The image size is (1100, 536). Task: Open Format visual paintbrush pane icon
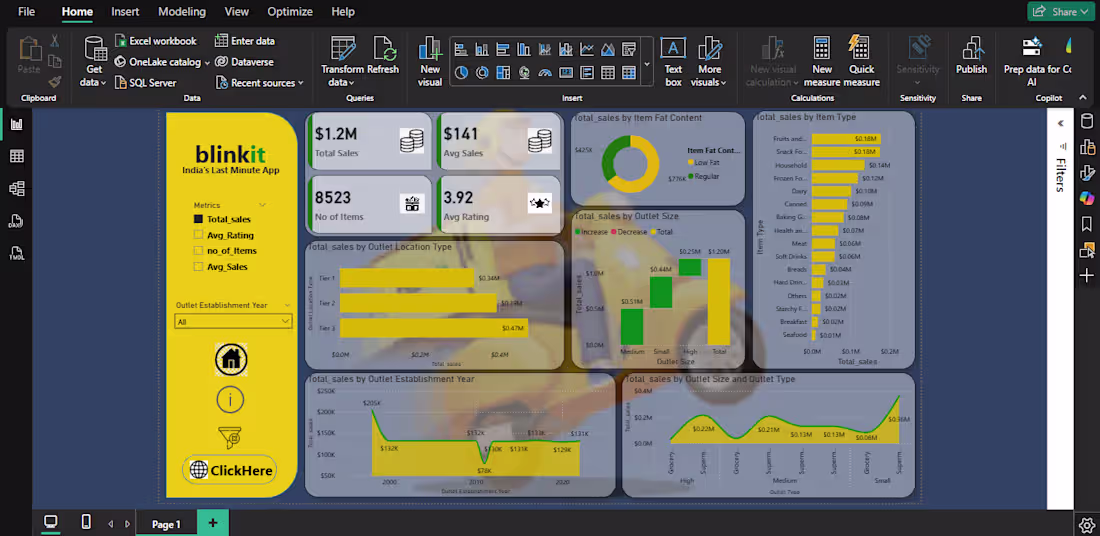[1087, 173]
